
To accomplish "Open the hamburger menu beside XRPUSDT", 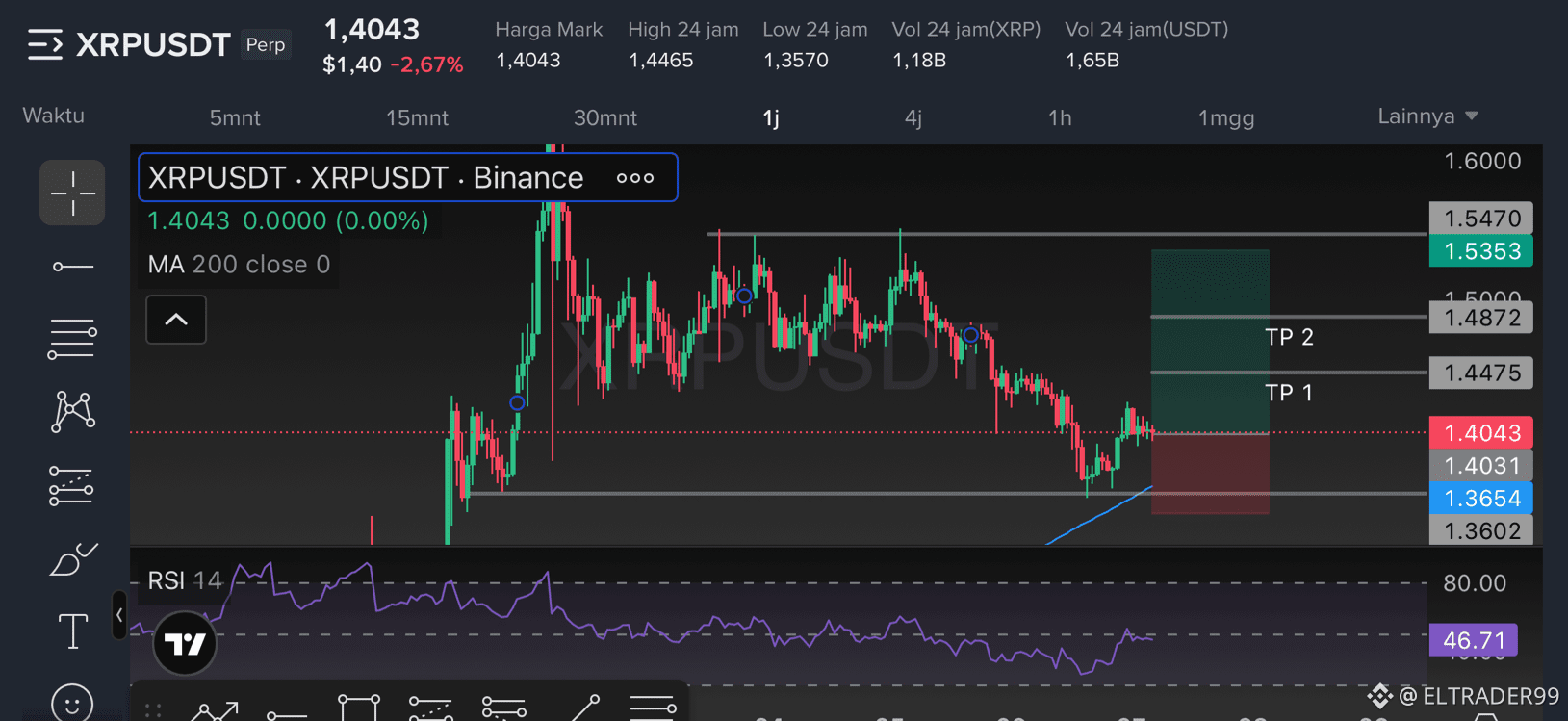I will tap(45, 44).
